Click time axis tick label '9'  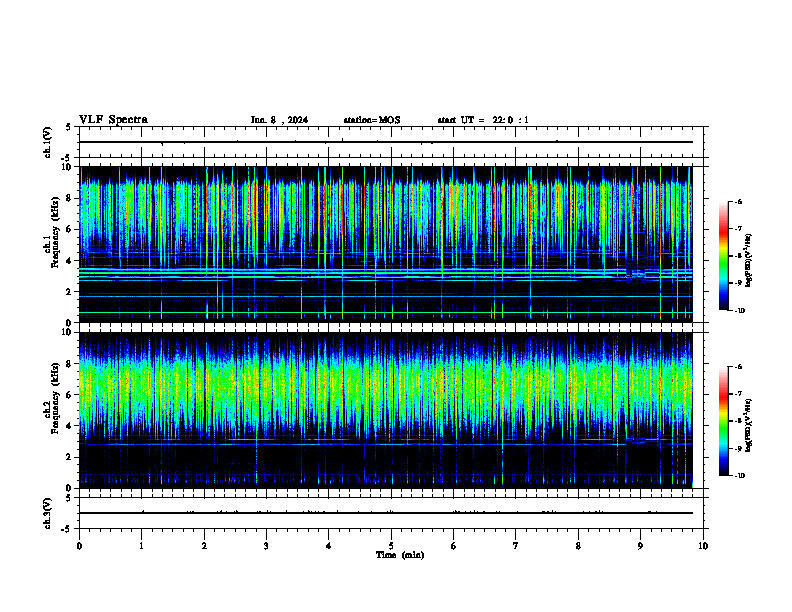[x=640, y=546]
